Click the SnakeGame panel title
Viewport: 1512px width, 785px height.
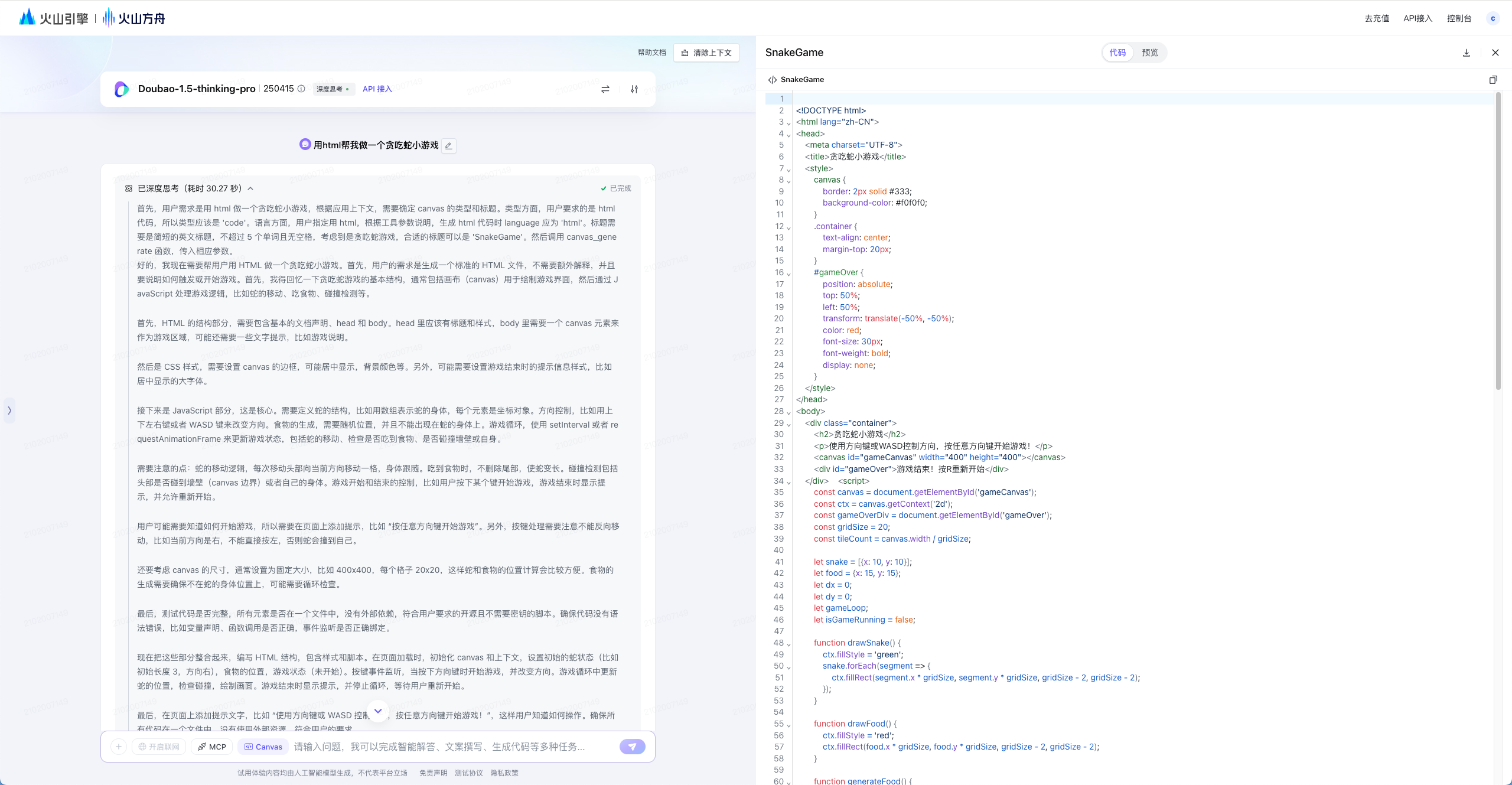(794, 53)
